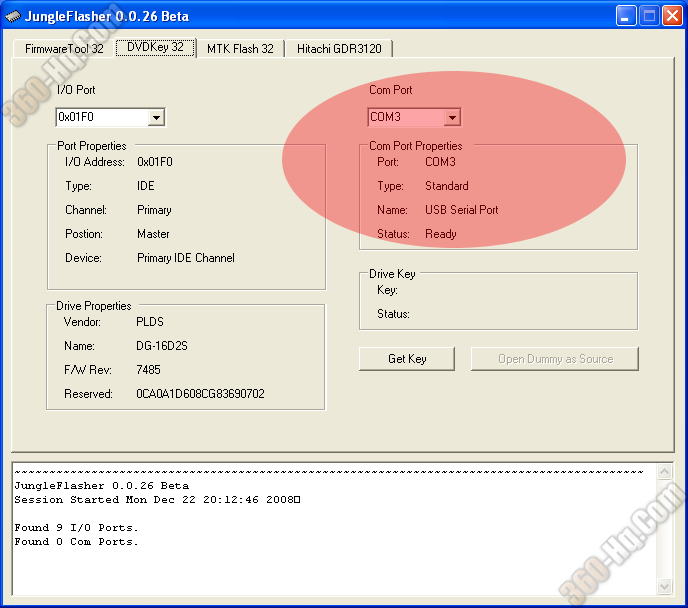The image size is (688, 608).
Task: Open the Hitachi GDR3120 tab
Action: [339, 49]
